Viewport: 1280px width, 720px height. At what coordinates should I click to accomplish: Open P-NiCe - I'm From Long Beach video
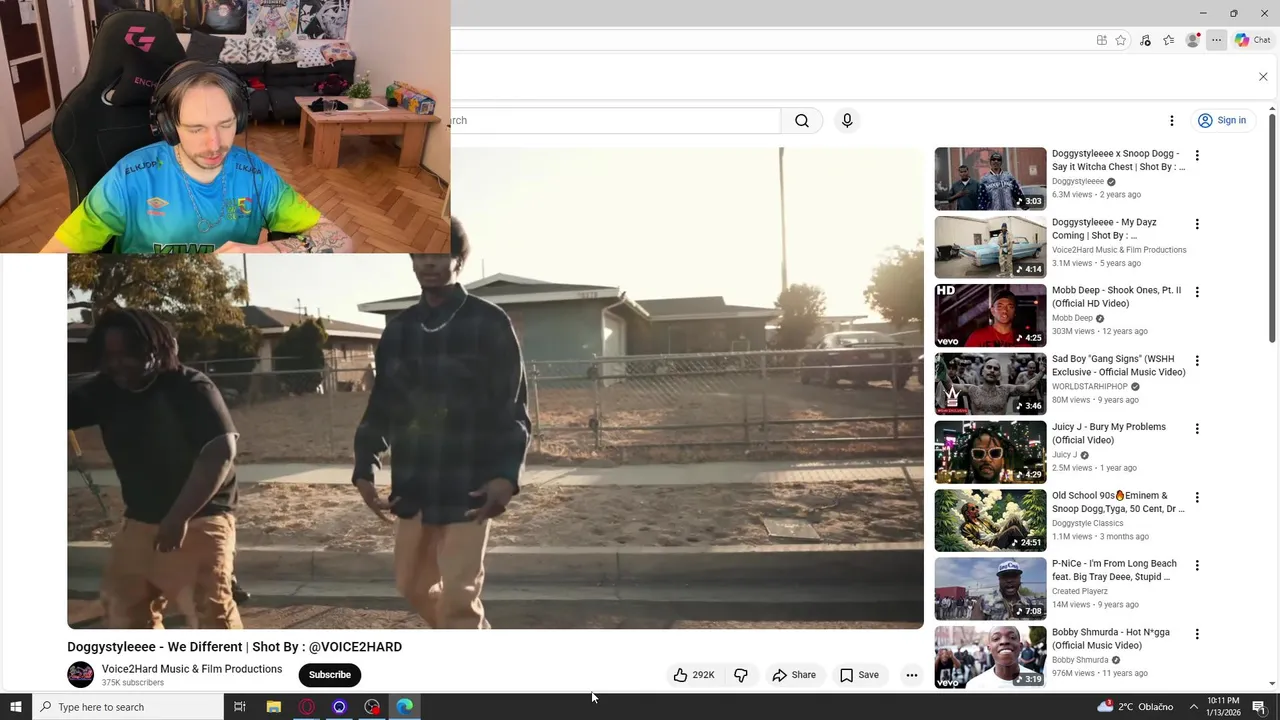1114,570
